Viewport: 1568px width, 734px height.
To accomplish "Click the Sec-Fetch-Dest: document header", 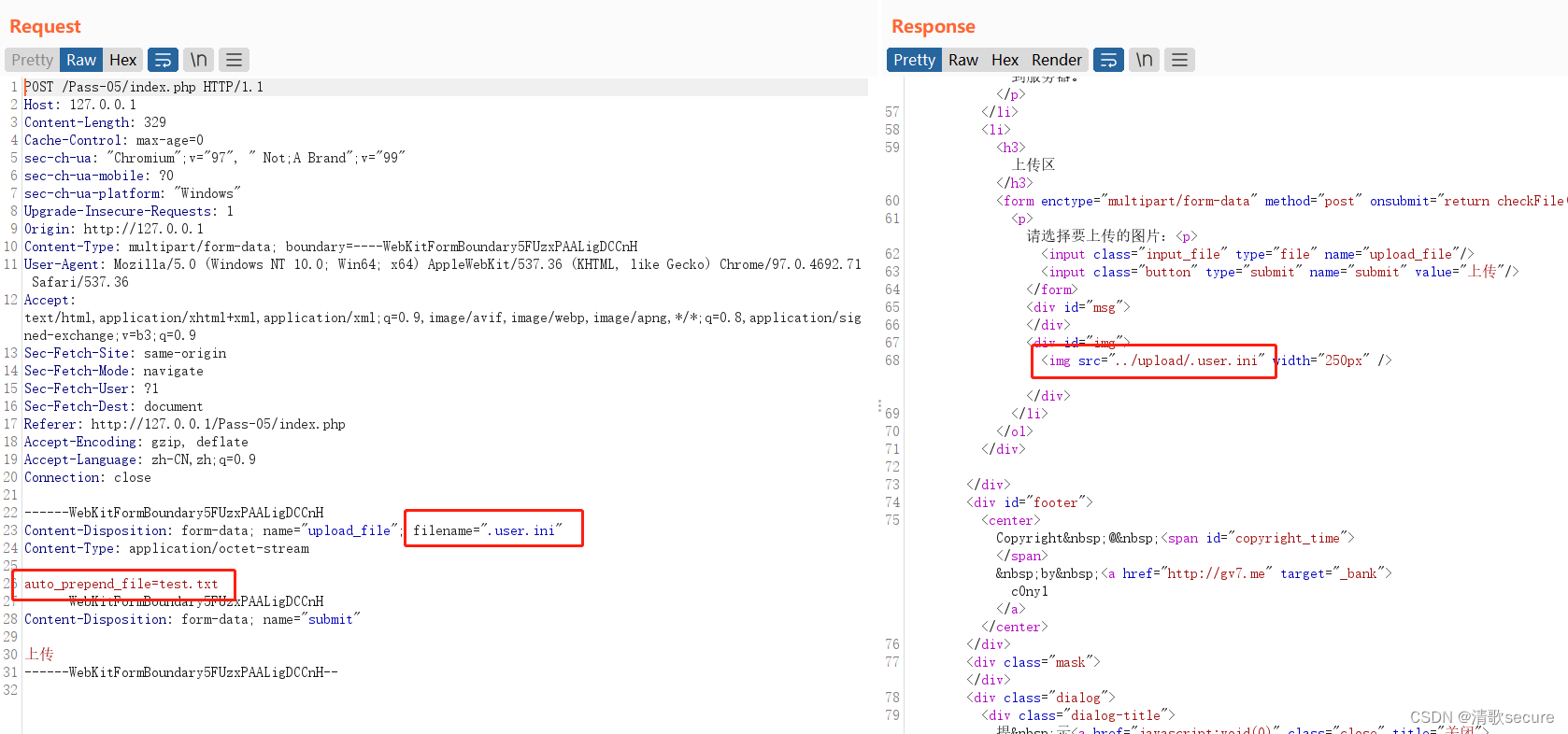I will click(114, 406).
